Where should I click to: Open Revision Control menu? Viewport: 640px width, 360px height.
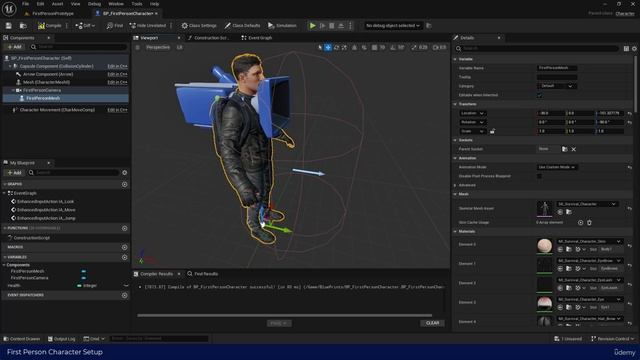tap(613, 339)
